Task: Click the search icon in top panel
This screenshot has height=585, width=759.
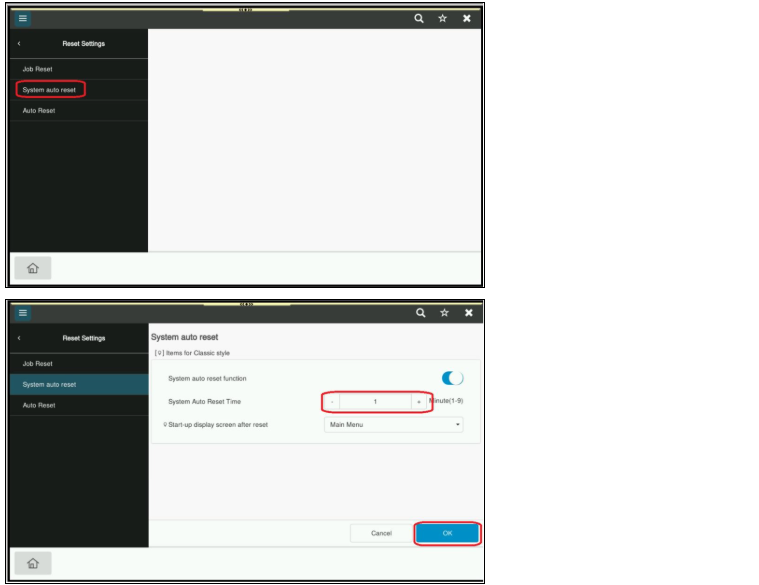Action: [x=419, y=18]
